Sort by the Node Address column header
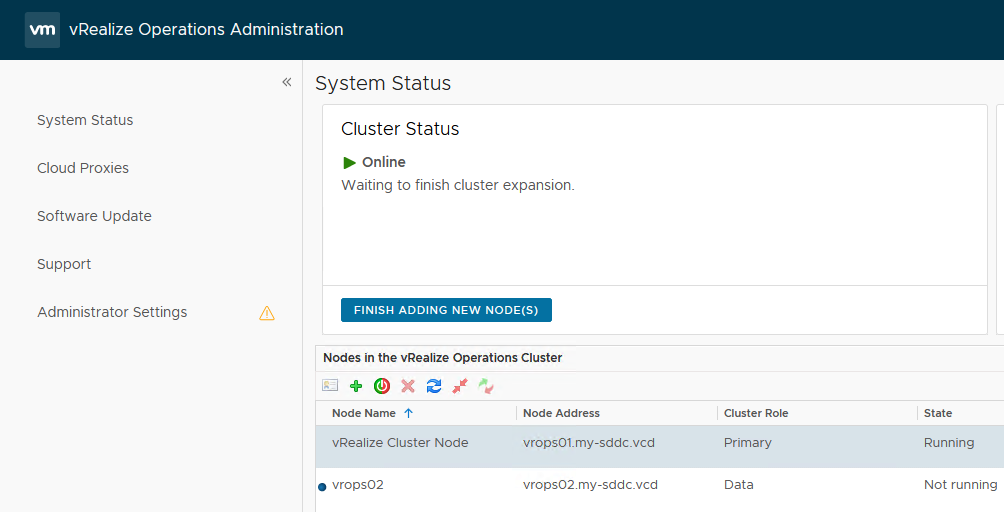Screen dimensions: 1004x512 click(x=561, y=413)
